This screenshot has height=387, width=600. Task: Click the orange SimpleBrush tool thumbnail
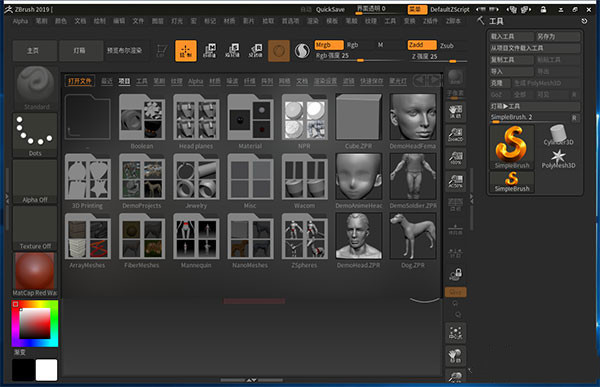click(512, 147)
